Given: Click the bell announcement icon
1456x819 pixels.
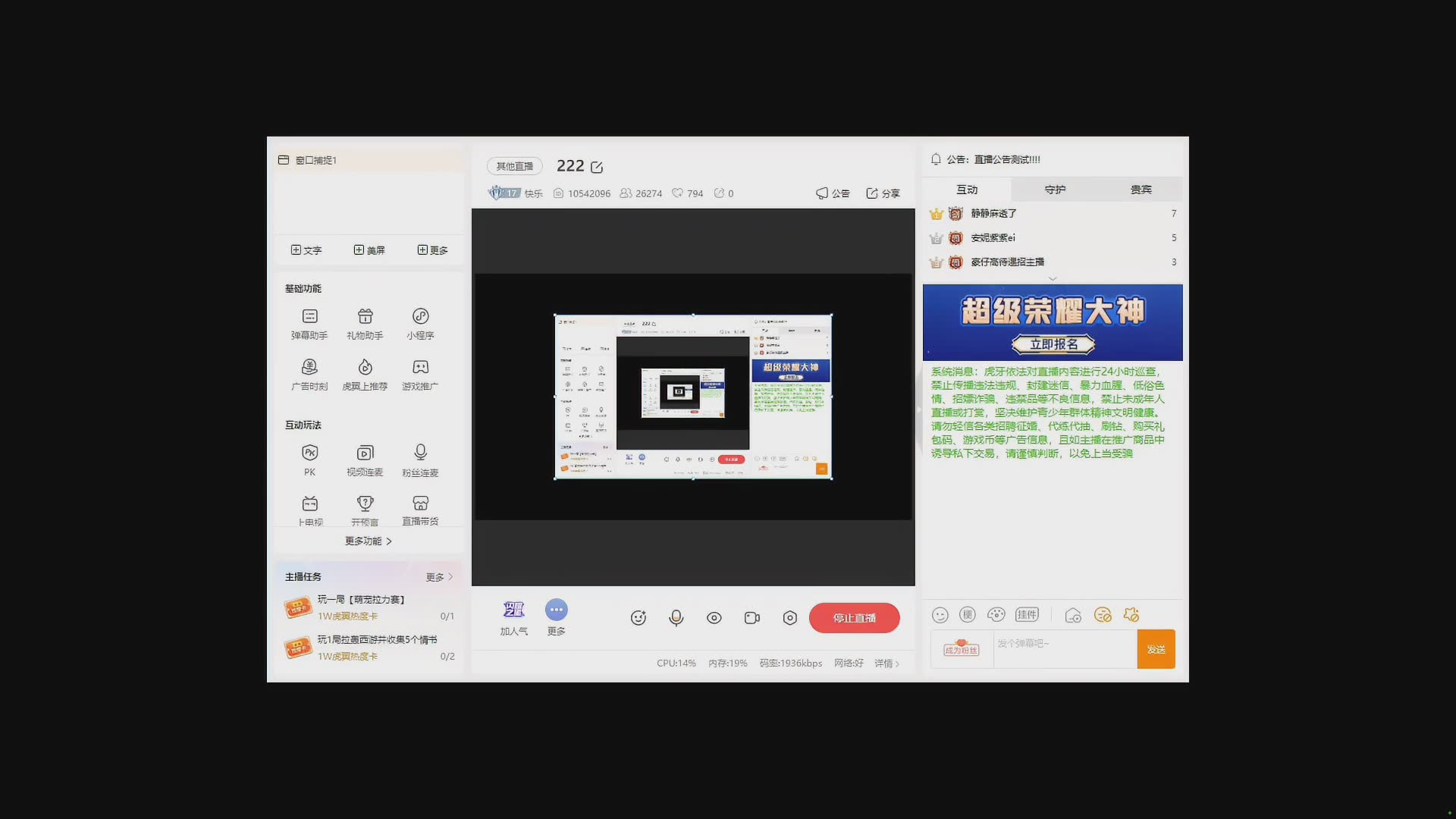Looking at the screenshot, I should [936, 159].
